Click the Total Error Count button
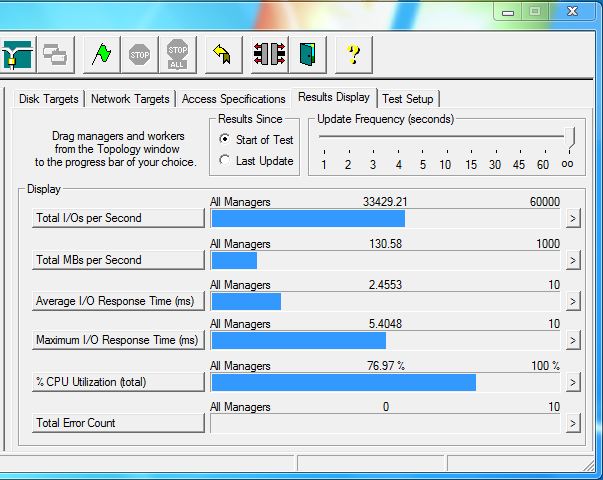Viewport: 603px width, 480px height. click(118, 423)
